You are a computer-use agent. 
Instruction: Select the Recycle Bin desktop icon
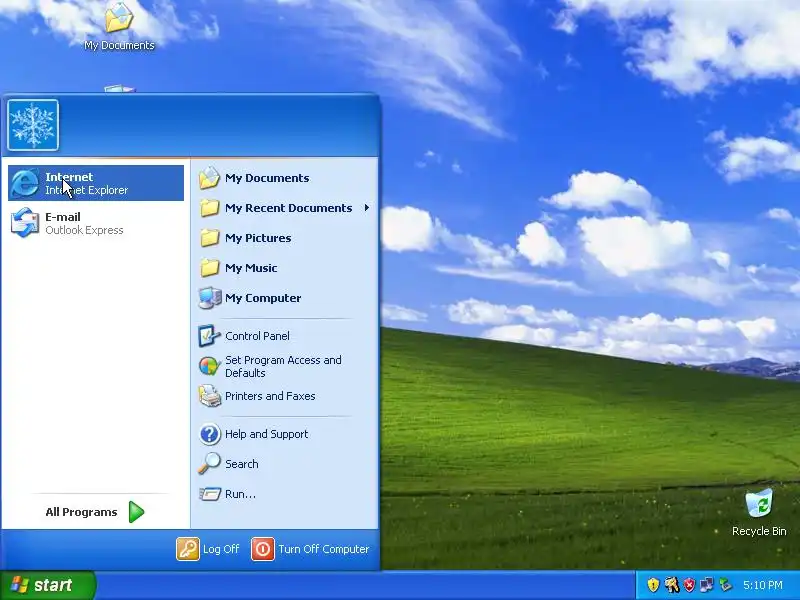759,513
